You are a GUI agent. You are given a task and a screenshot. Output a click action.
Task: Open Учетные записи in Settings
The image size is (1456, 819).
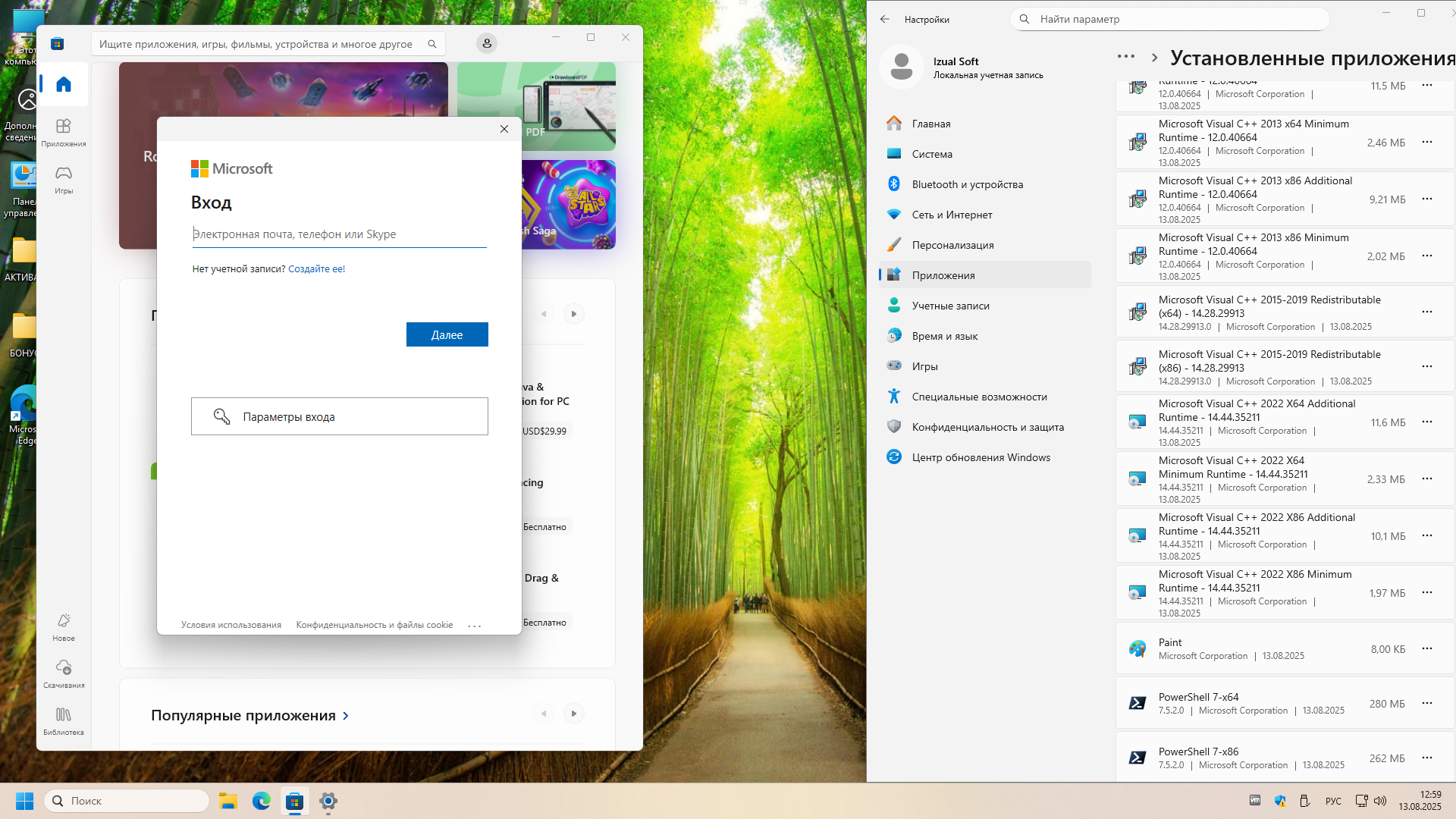pos(984,306)
